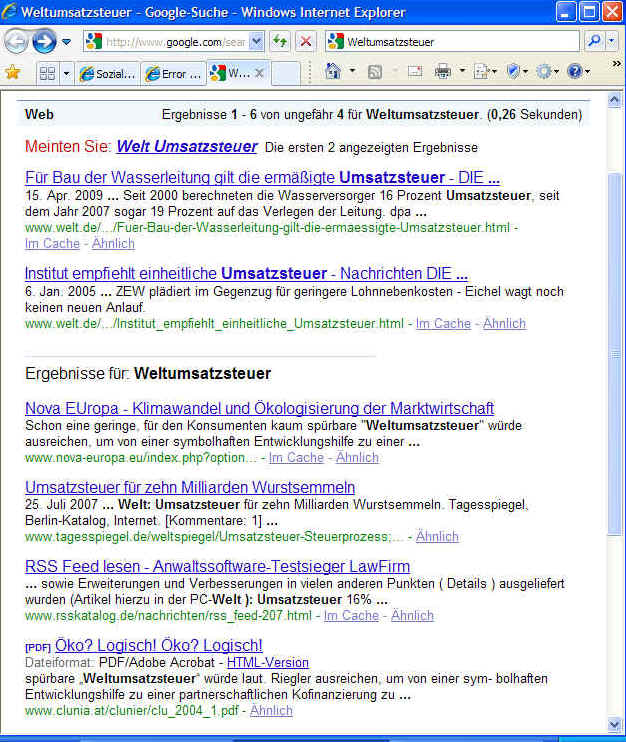Expand the address bar history dropdown
The image size is (626, 742).
coord(256,42)
